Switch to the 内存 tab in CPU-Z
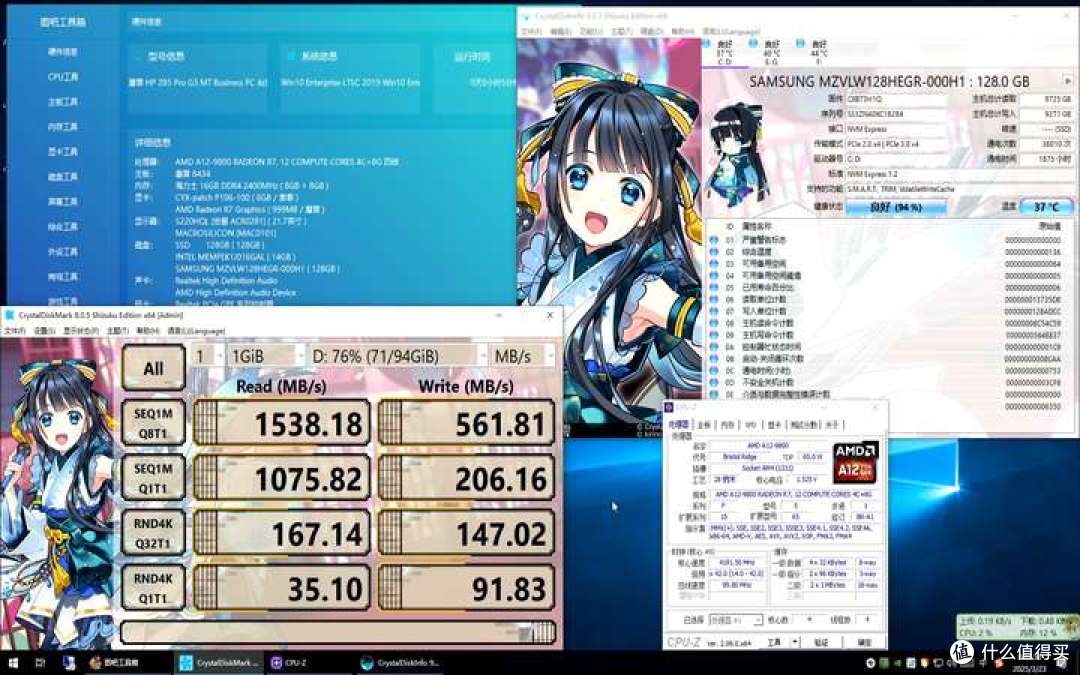 click(x=727, y=425)
